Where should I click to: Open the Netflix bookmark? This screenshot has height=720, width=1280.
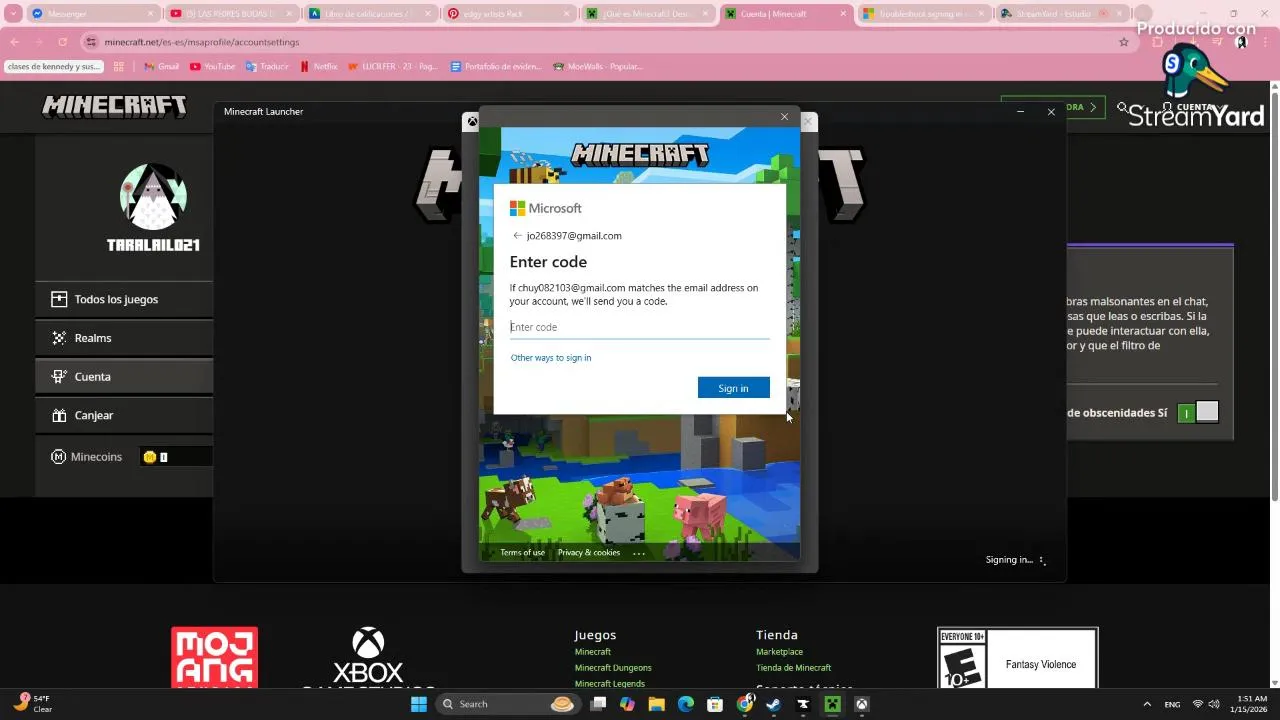[x=319, y=67]
